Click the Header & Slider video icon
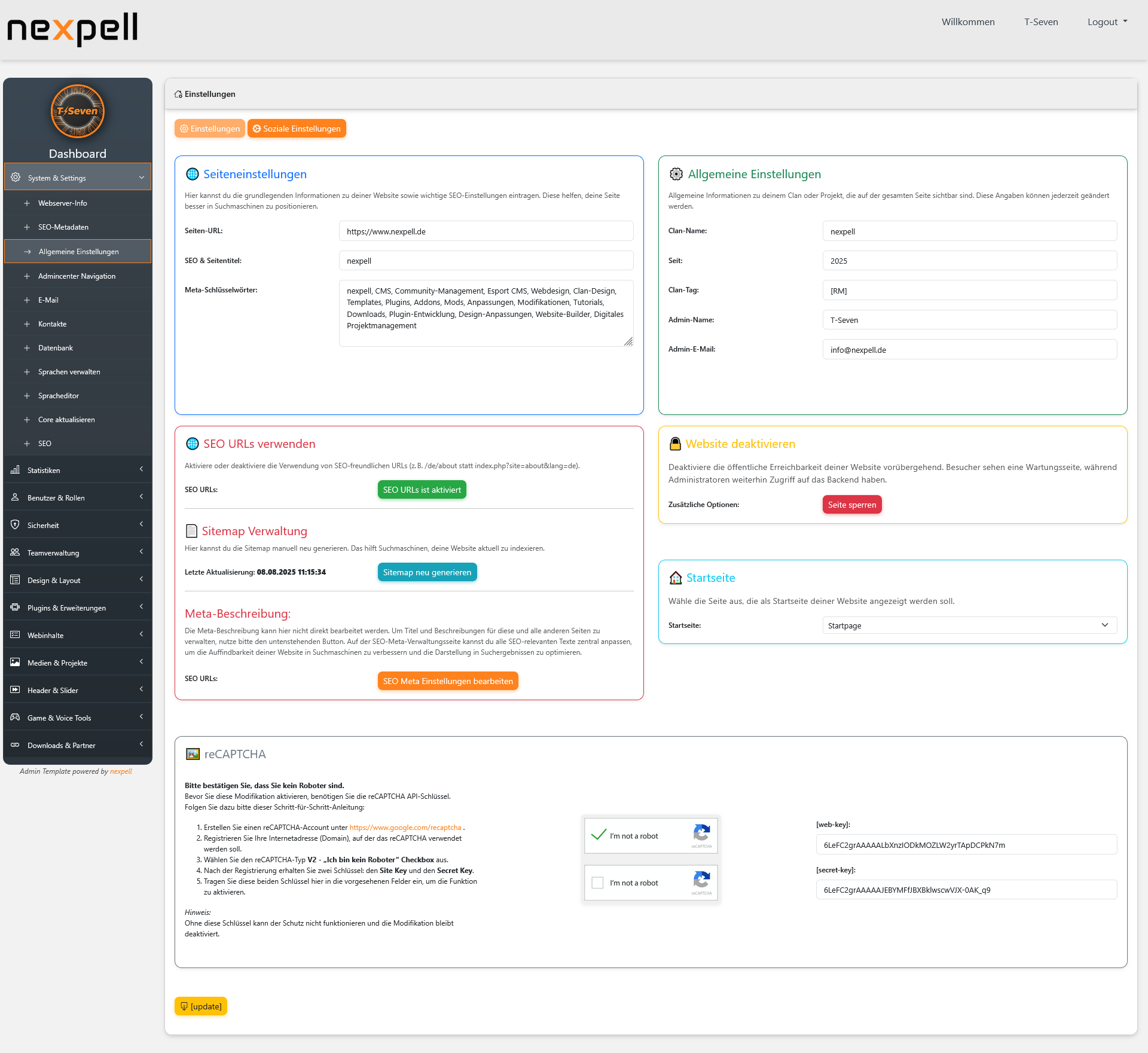Viewport: 1148px width, 1053px height. coord(15,689)
